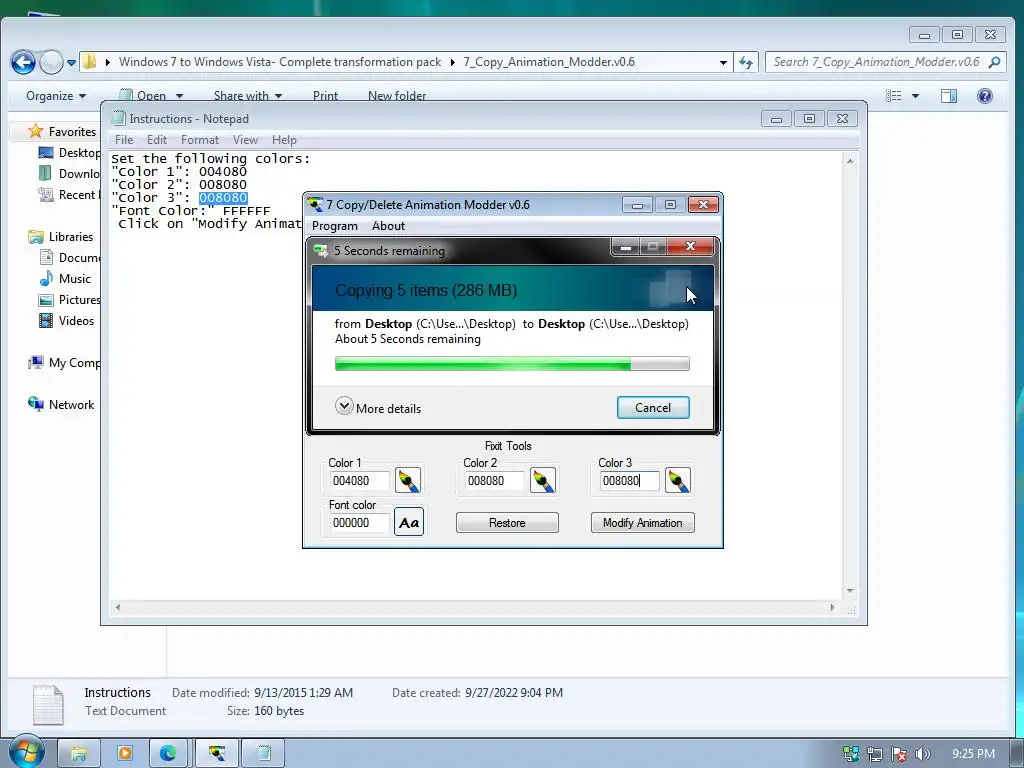The width and height of the screenshot is (1024, 768).
Task: Open Notepad Format menu
Action: point(200,140)
